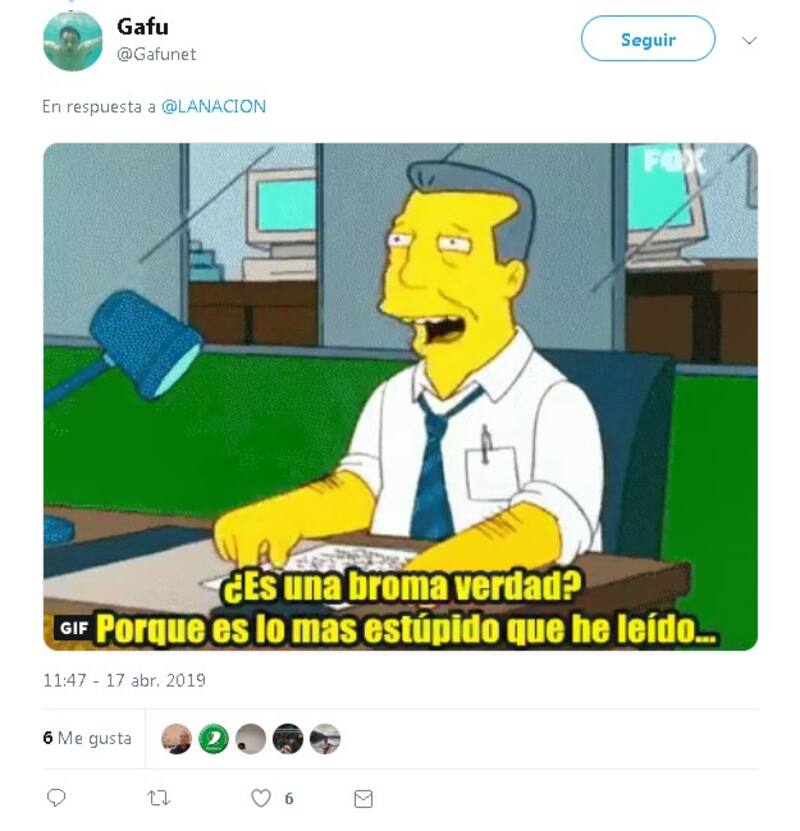Click the GIF badge on media

(x=74, y=628)
